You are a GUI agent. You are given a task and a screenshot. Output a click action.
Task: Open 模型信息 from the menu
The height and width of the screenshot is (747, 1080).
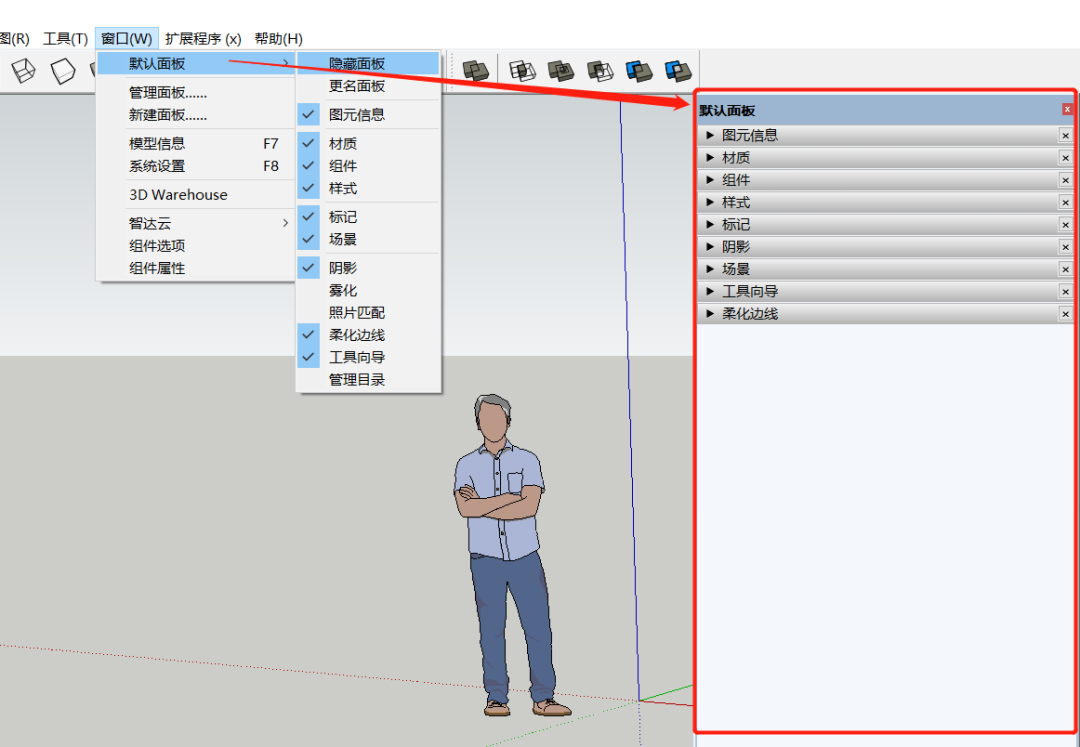point(196,144)
